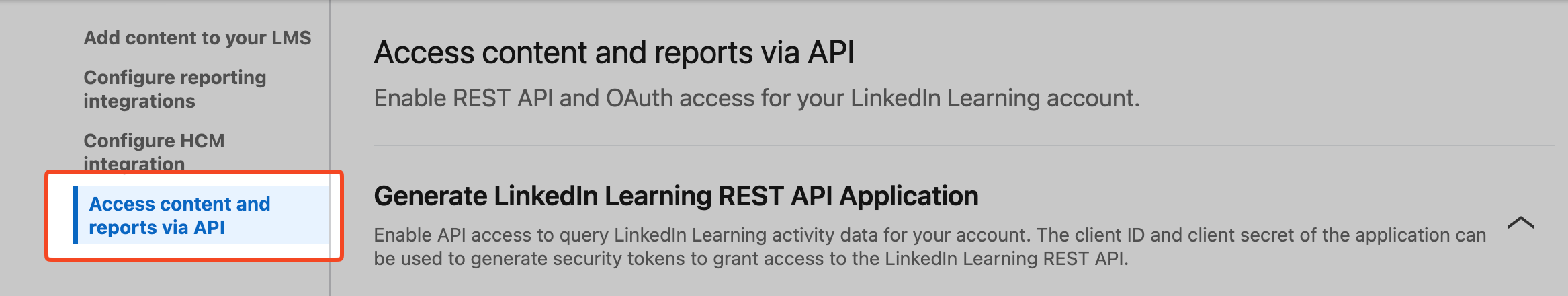
Task: Select Configure reporting integrations in sidebar
Action: pyautogui.click(x=175, y=89)
